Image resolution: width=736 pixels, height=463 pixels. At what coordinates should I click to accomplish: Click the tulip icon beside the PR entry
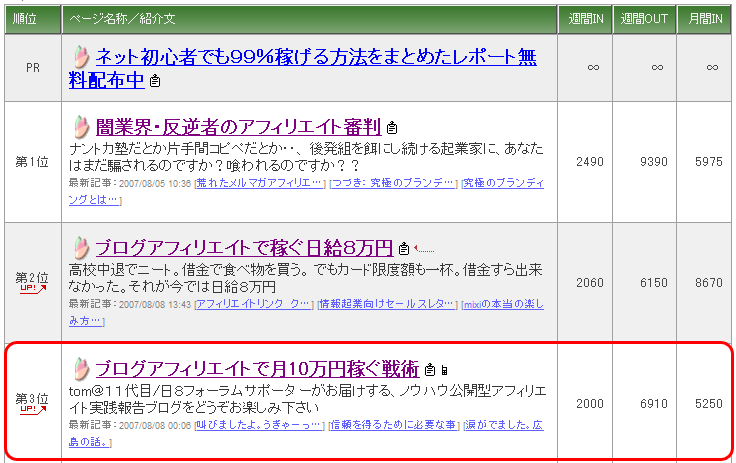pyautogui.click(x=81, y=57)
